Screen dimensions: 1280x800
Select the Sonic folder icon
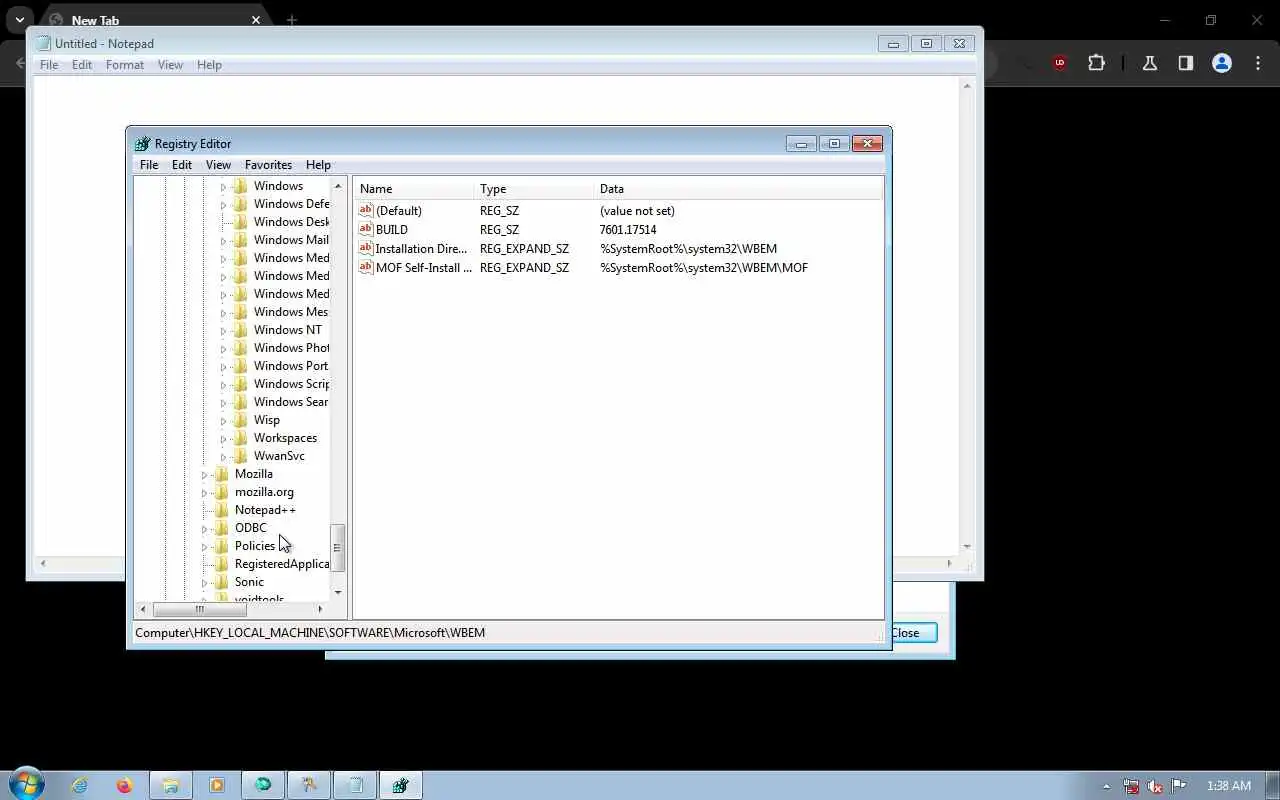(222, 582)
